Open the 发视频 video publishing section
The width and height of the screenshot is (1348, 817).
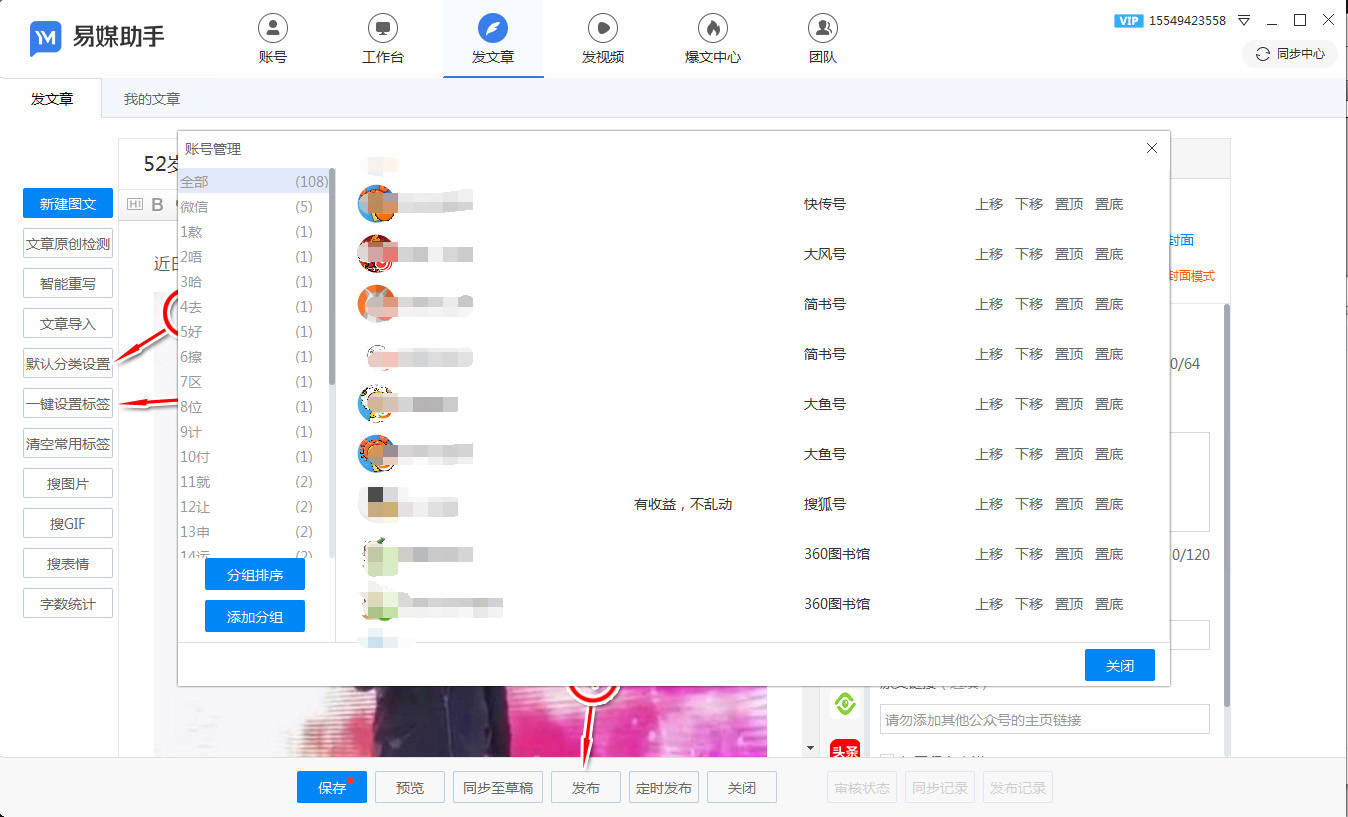coord(602,38)
